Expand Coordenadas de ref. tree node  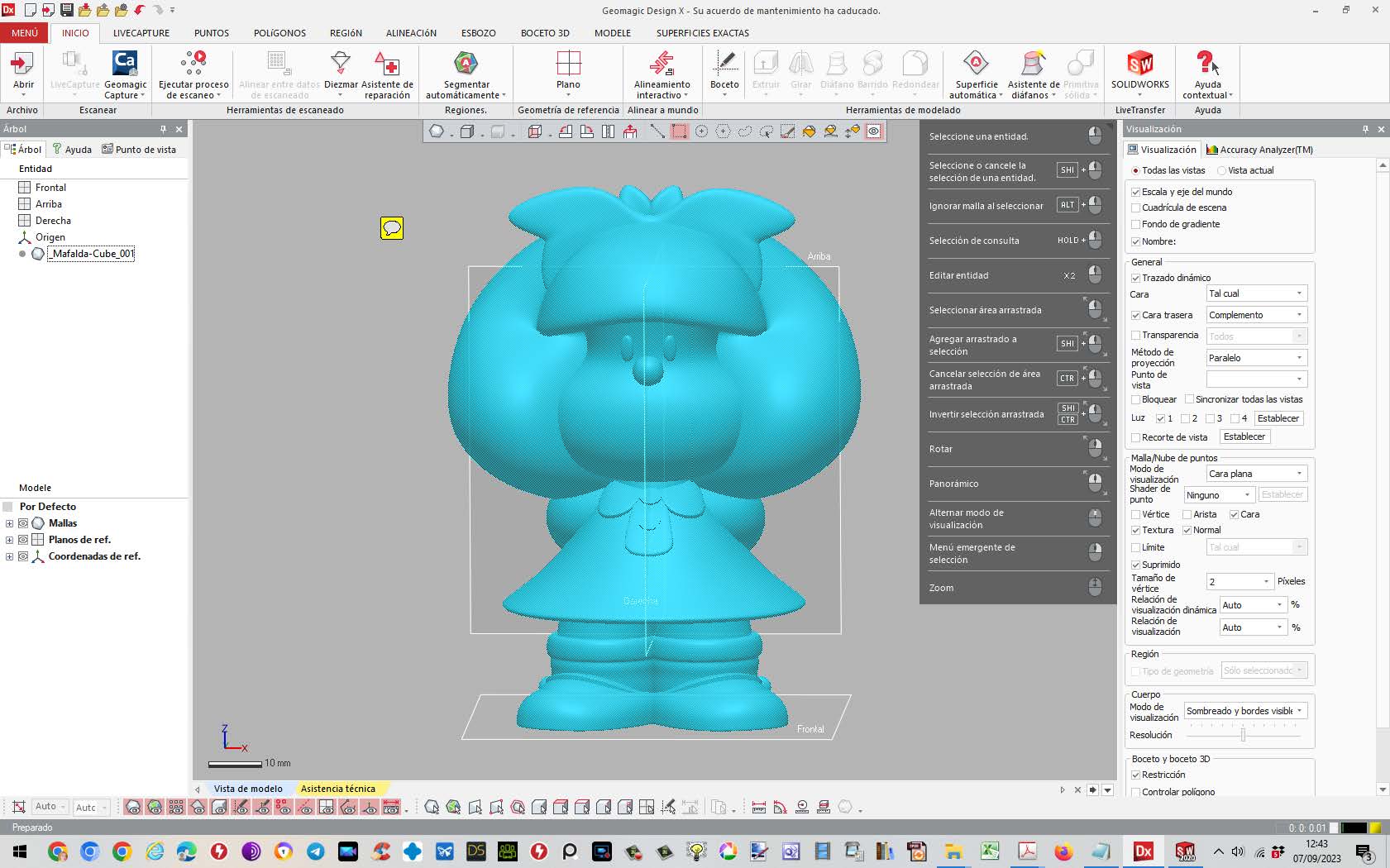[x=9, y=556]
